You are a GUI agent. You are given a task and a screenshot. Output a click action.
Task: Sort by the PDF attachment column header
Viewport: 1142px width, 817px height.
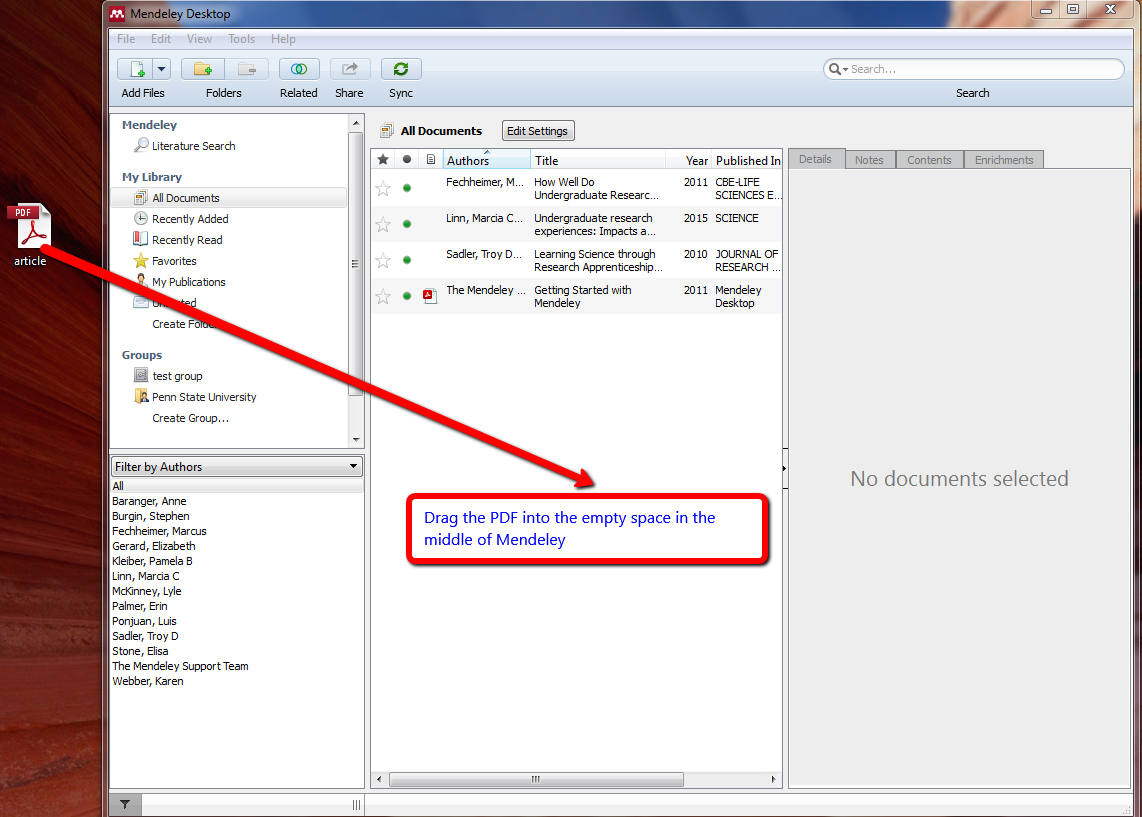click(431, 159)
